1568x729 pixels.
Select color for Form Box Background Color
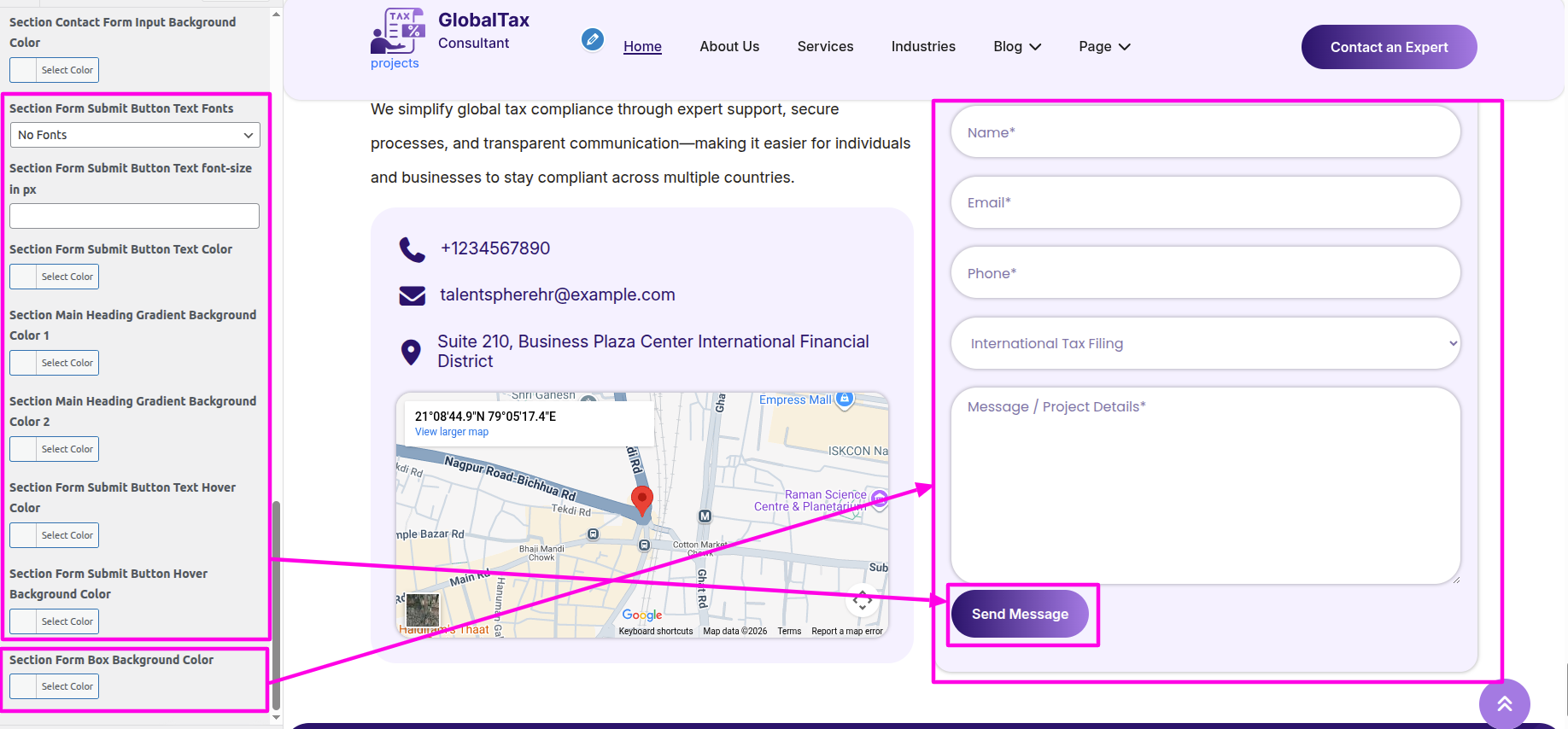coord(55,686)
